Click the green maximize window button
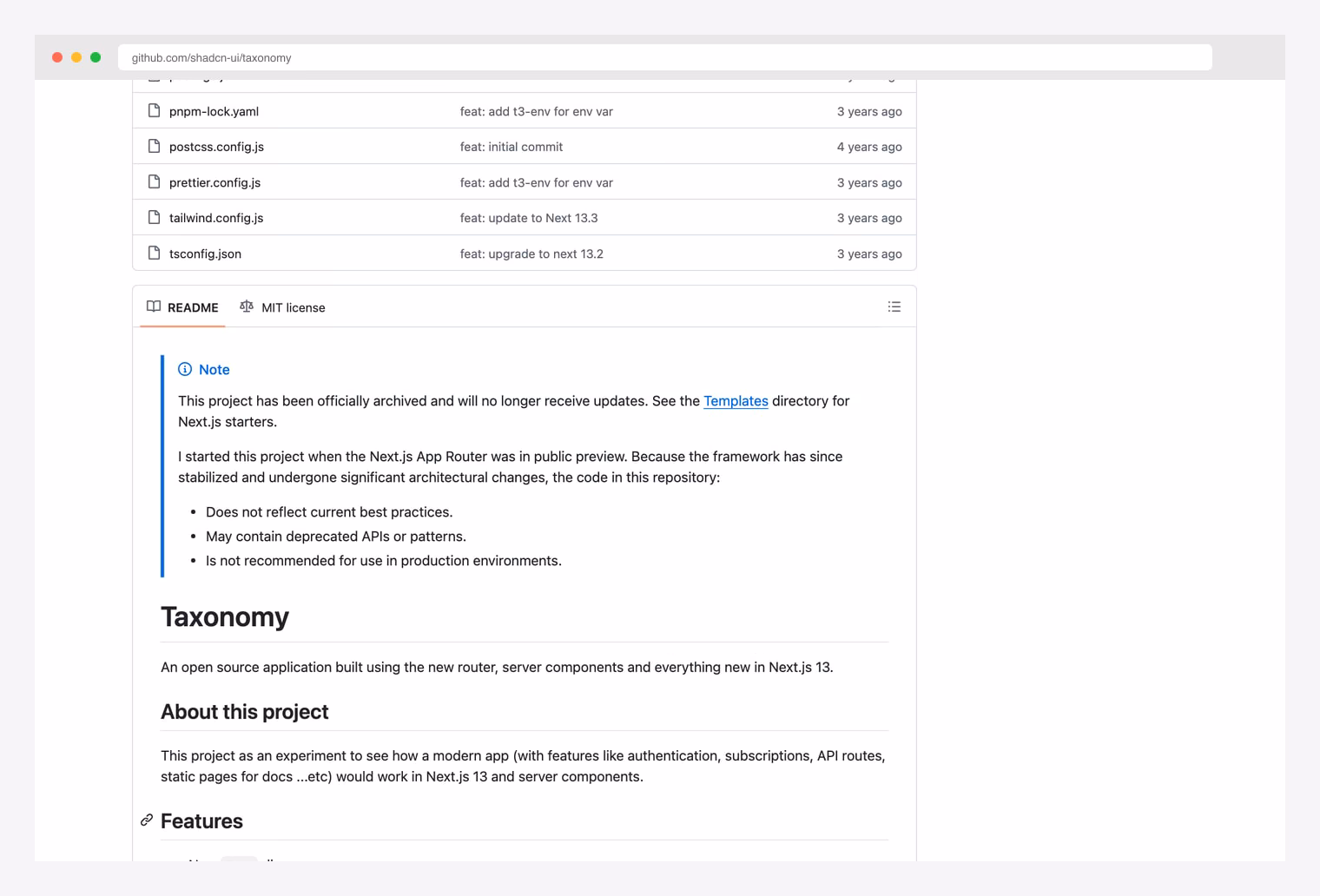The height and width of the screenshot is (896, 1320). tap(96, 57)
